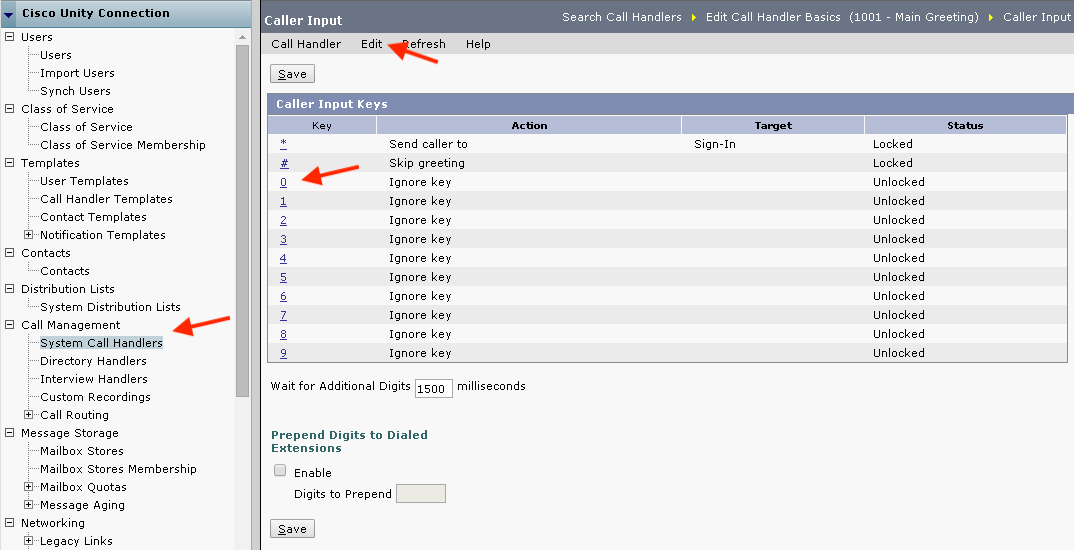Open the * key link

(284, 144)
